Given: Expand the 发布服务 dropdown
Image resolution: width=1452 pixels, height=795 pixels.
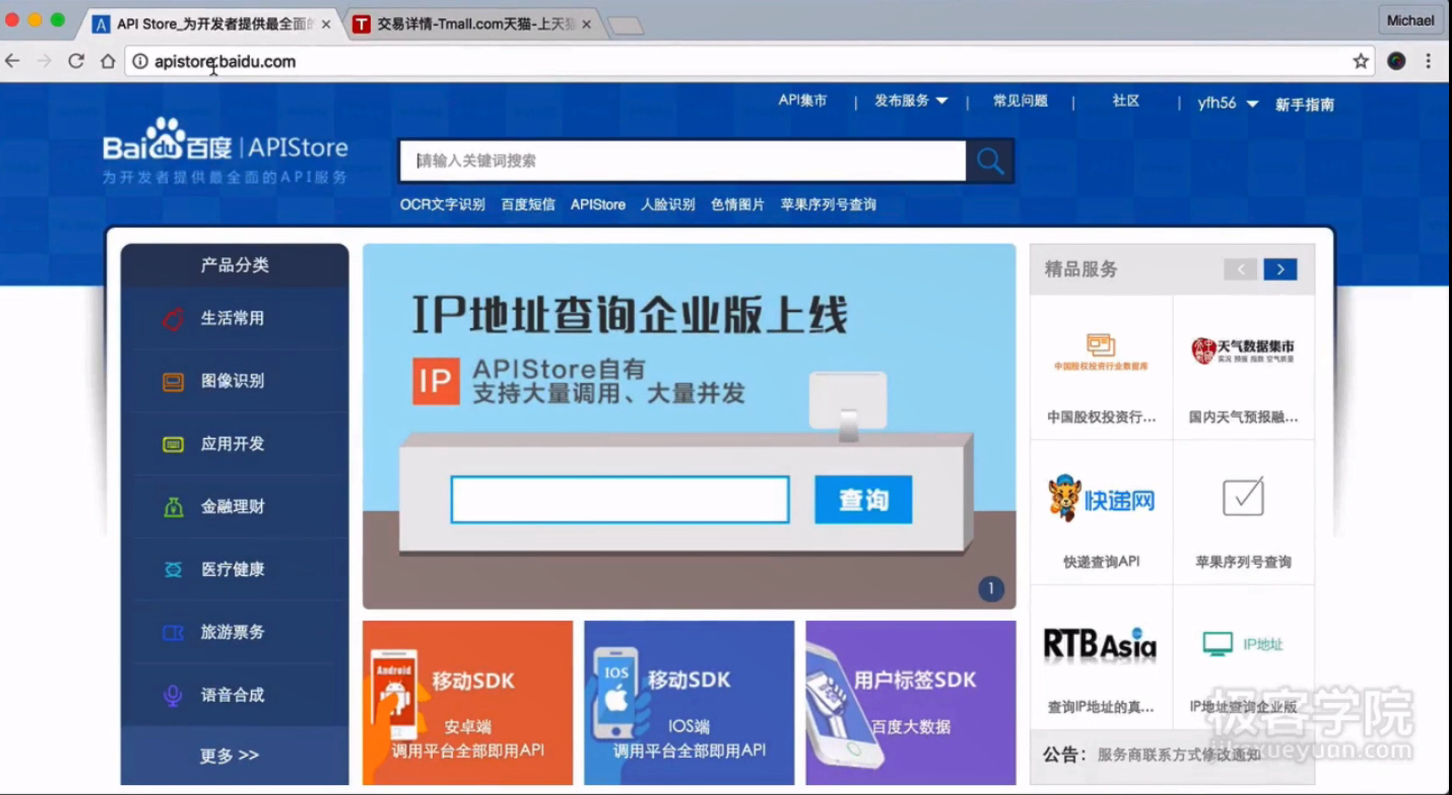Looking at the screenshot, I should coord(911,101).
